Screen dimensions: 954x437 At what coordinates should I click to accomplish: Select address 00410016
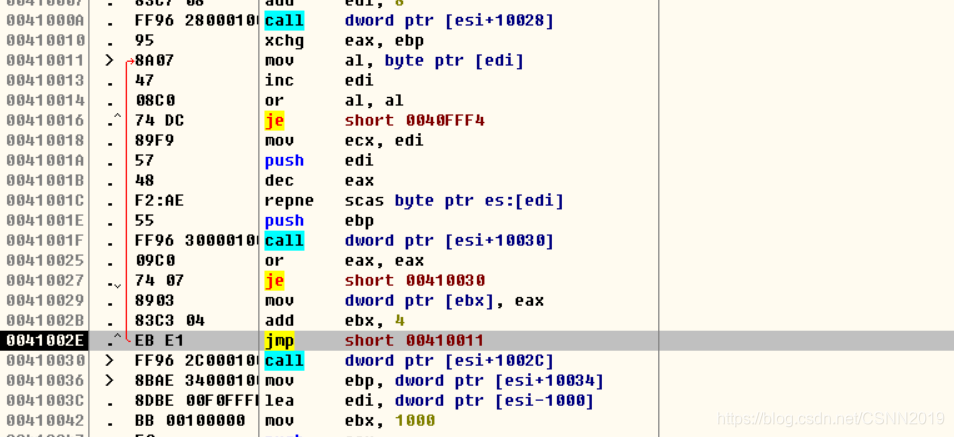pos(45,121)
